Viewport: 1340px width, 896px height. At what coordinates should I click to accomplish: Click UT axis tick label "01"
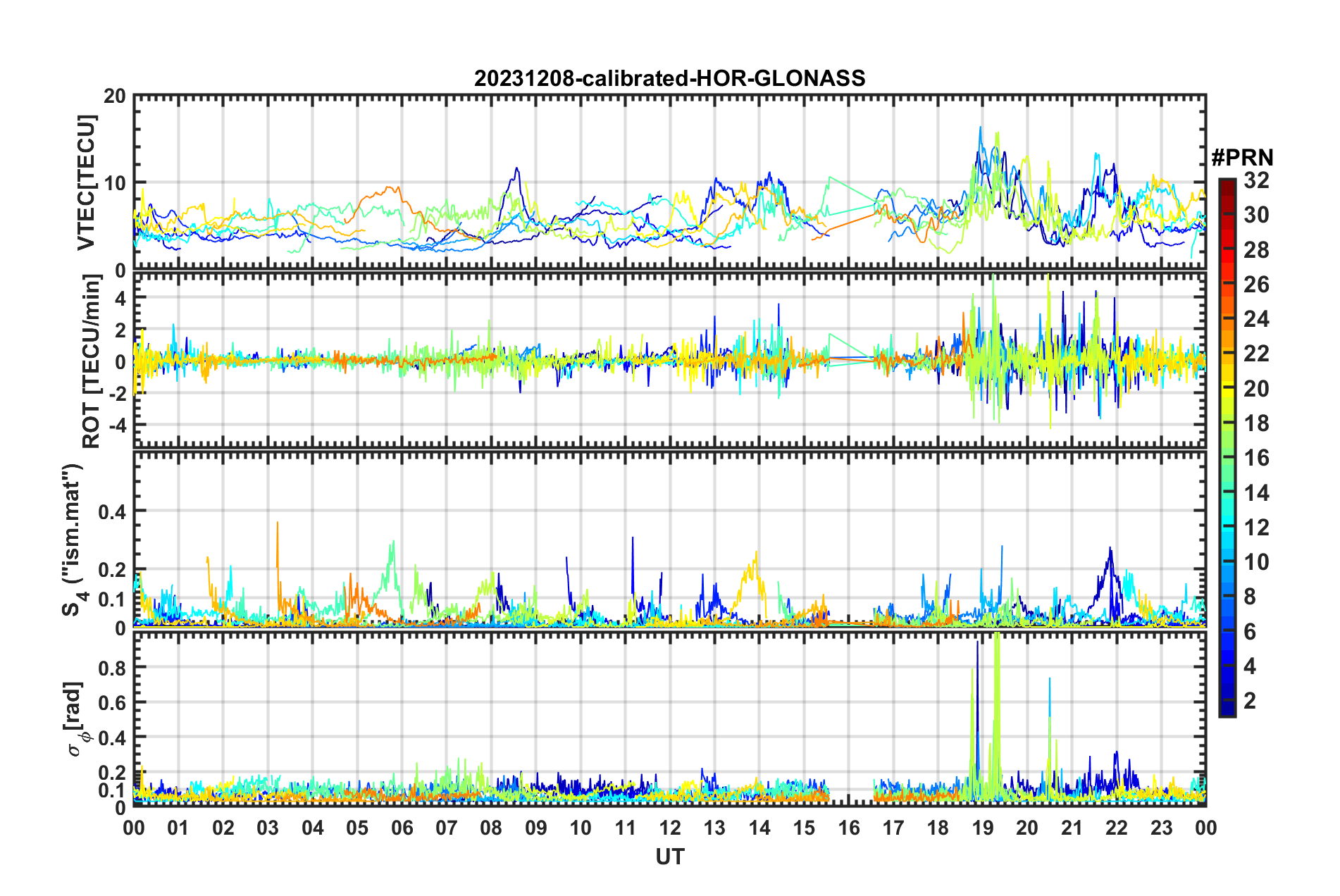click(x=178, y=828)
